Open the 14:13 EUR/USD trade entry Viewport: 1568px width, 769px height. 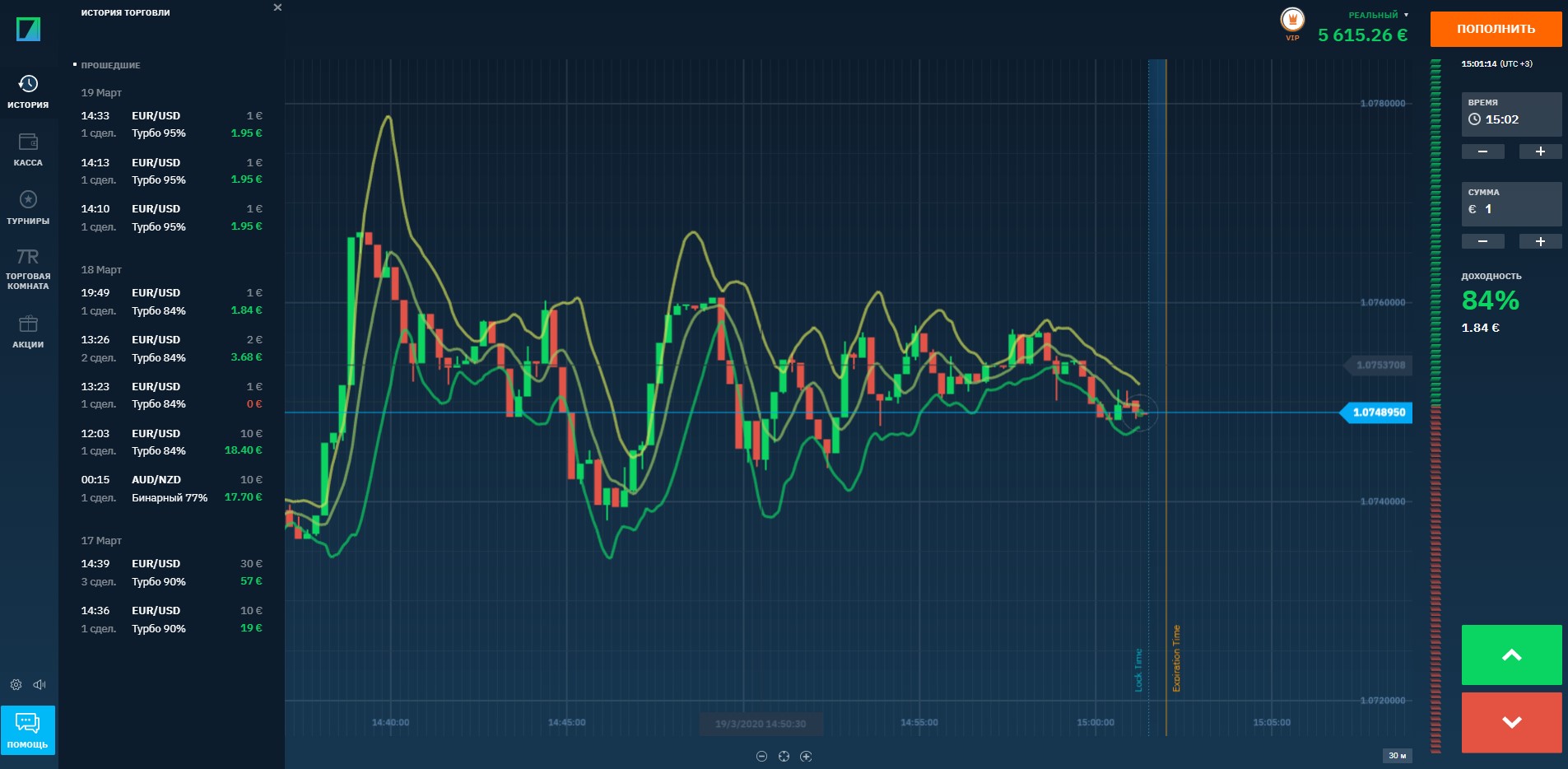(171, 171)
